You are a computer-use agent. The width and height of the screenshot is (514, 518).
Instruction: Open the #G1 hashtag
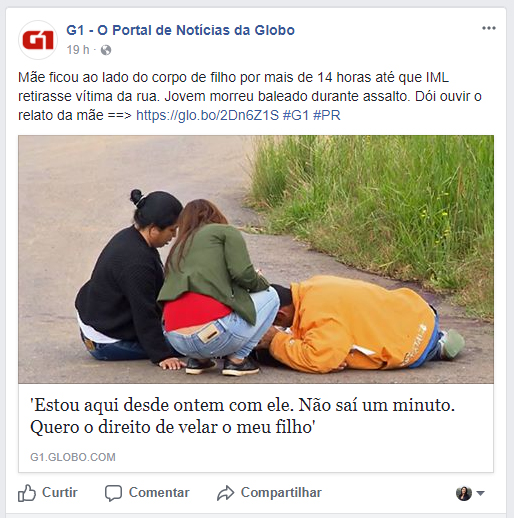(x=296, y=115)
